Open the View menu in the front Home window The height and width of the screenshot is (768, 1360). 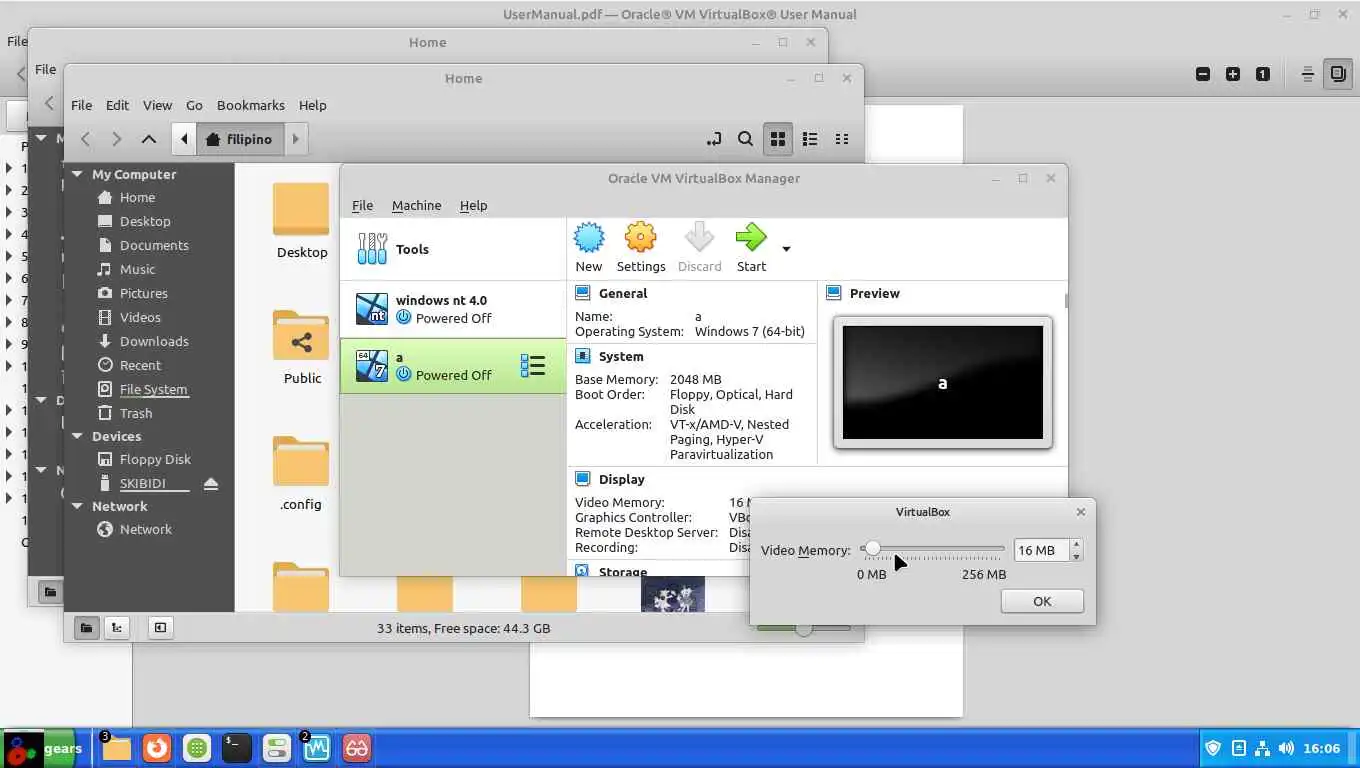click(x=157, y=105)
